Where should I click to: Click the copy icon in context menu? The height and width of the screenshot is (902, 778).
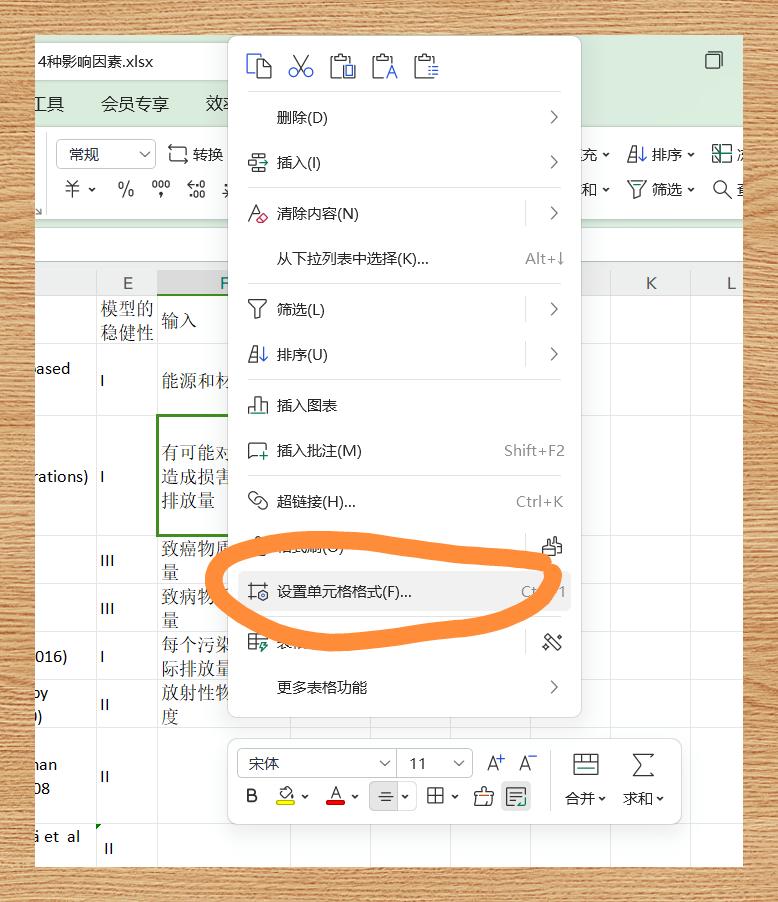258,66
